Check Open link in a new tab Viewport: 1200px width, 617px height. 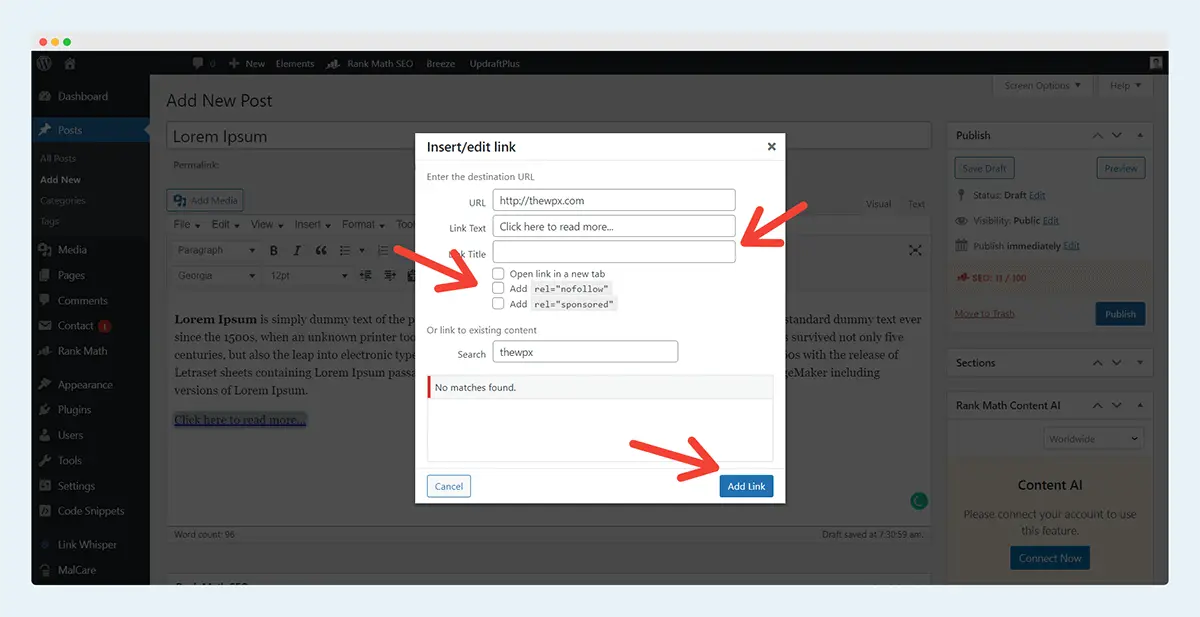498,273
